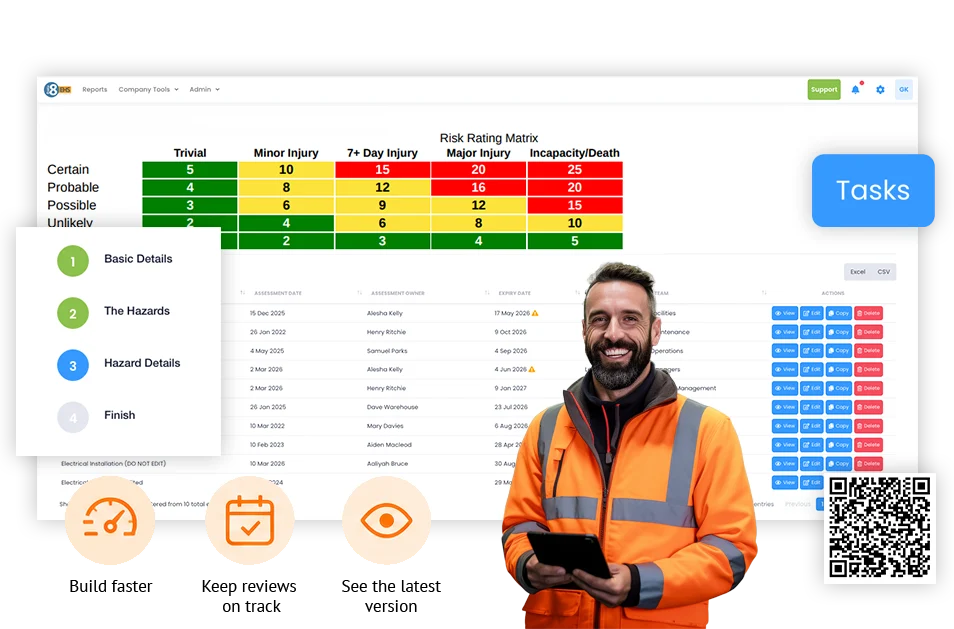Open the notifications bell
Image resolution: width=954 pixels, height=629 pixels.
click(x=855, y=89)
